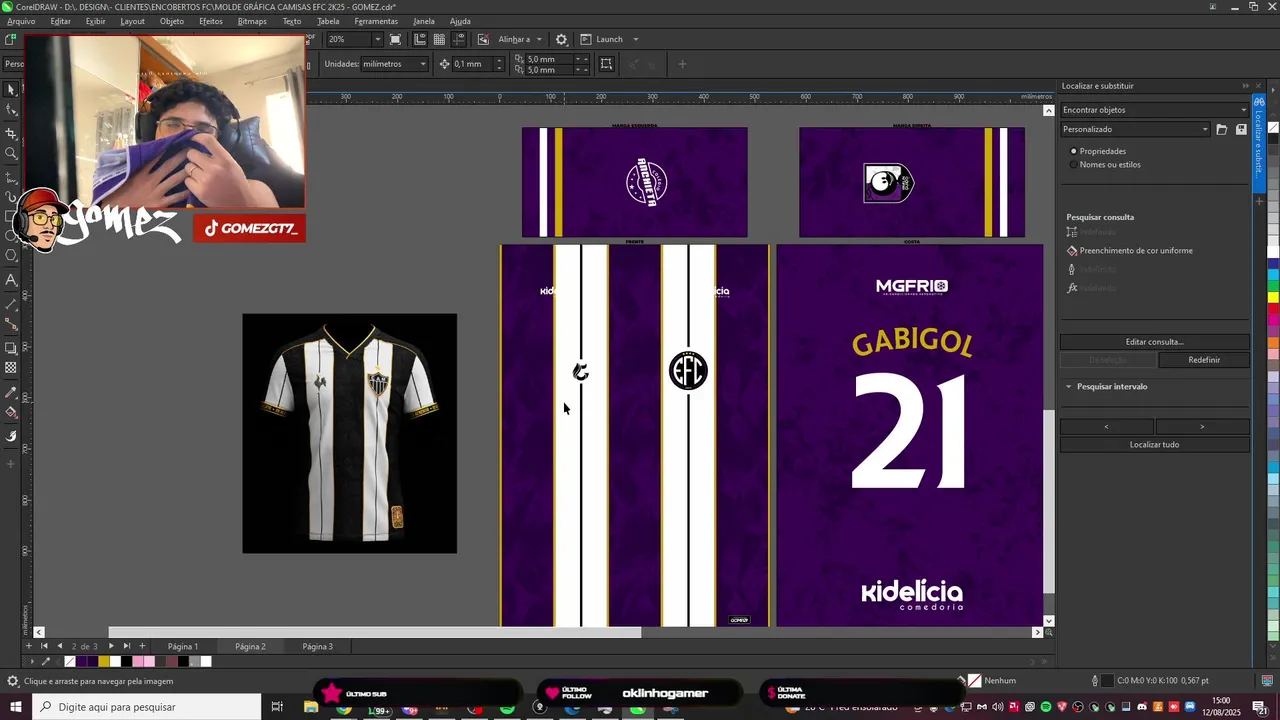Pick gold swatch in document palette
The height and width of the screenshot is (720, 1280).
click(x=104, y=661)
